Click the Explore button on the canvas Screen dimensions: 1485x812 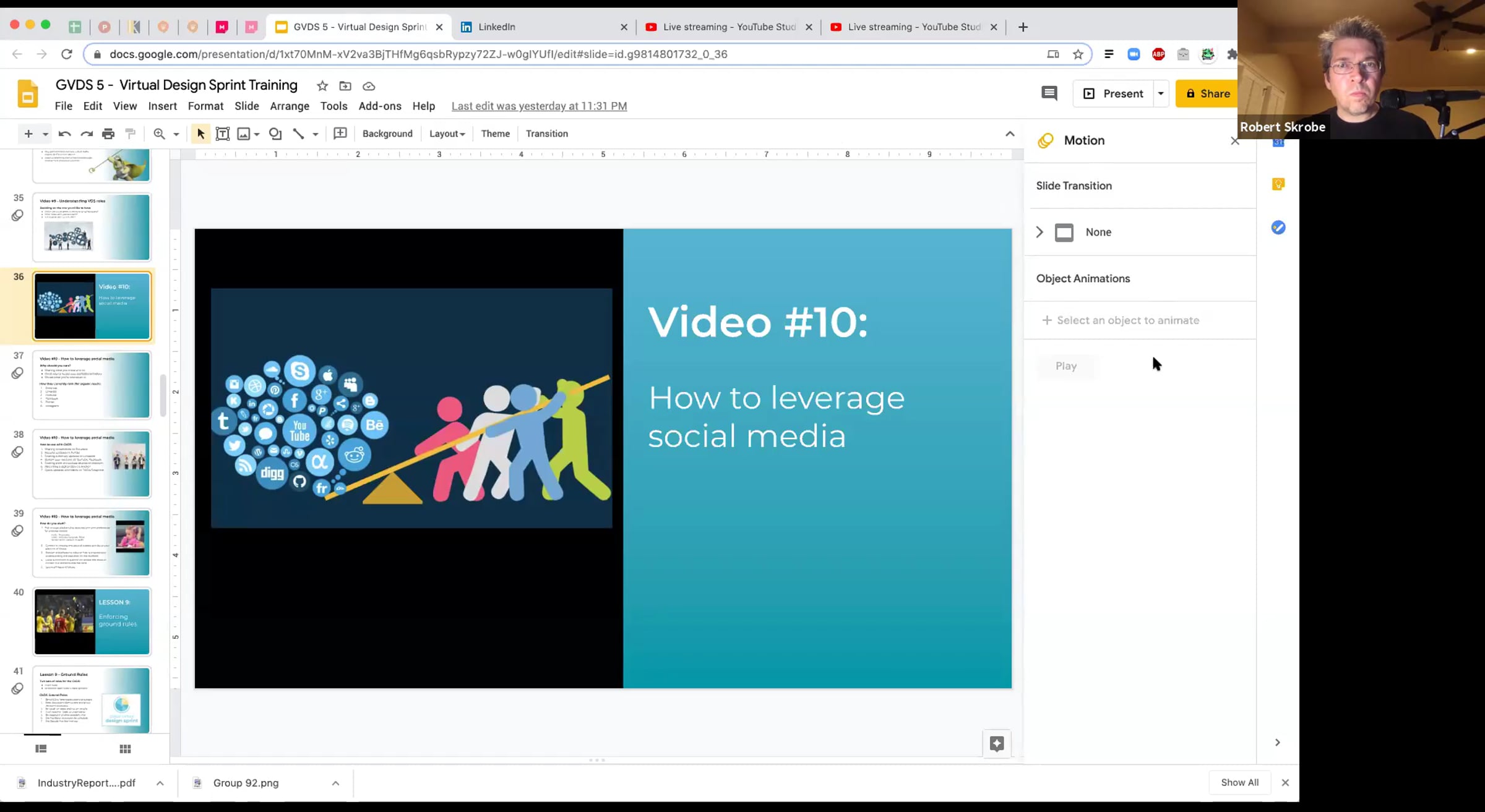(x=997, y=743)
